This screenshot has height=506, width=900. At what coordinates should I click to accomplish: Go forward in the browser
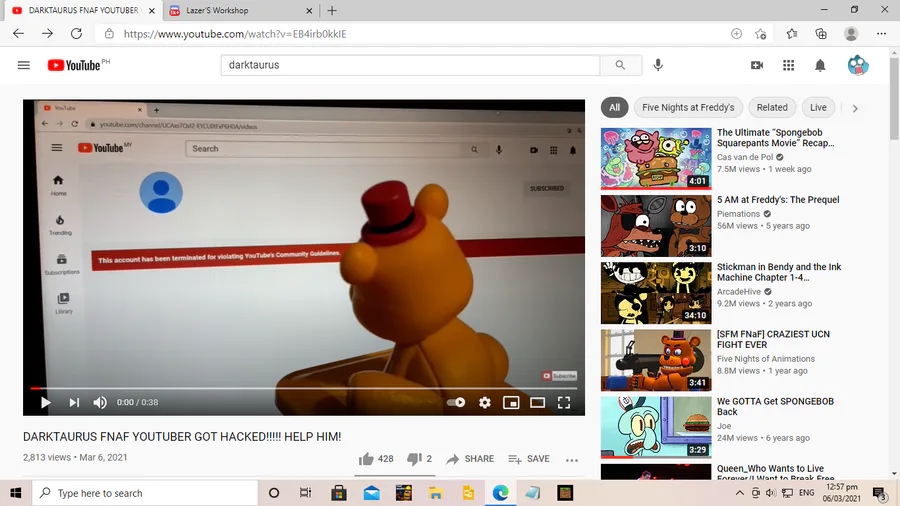click(x=48, y=34)
